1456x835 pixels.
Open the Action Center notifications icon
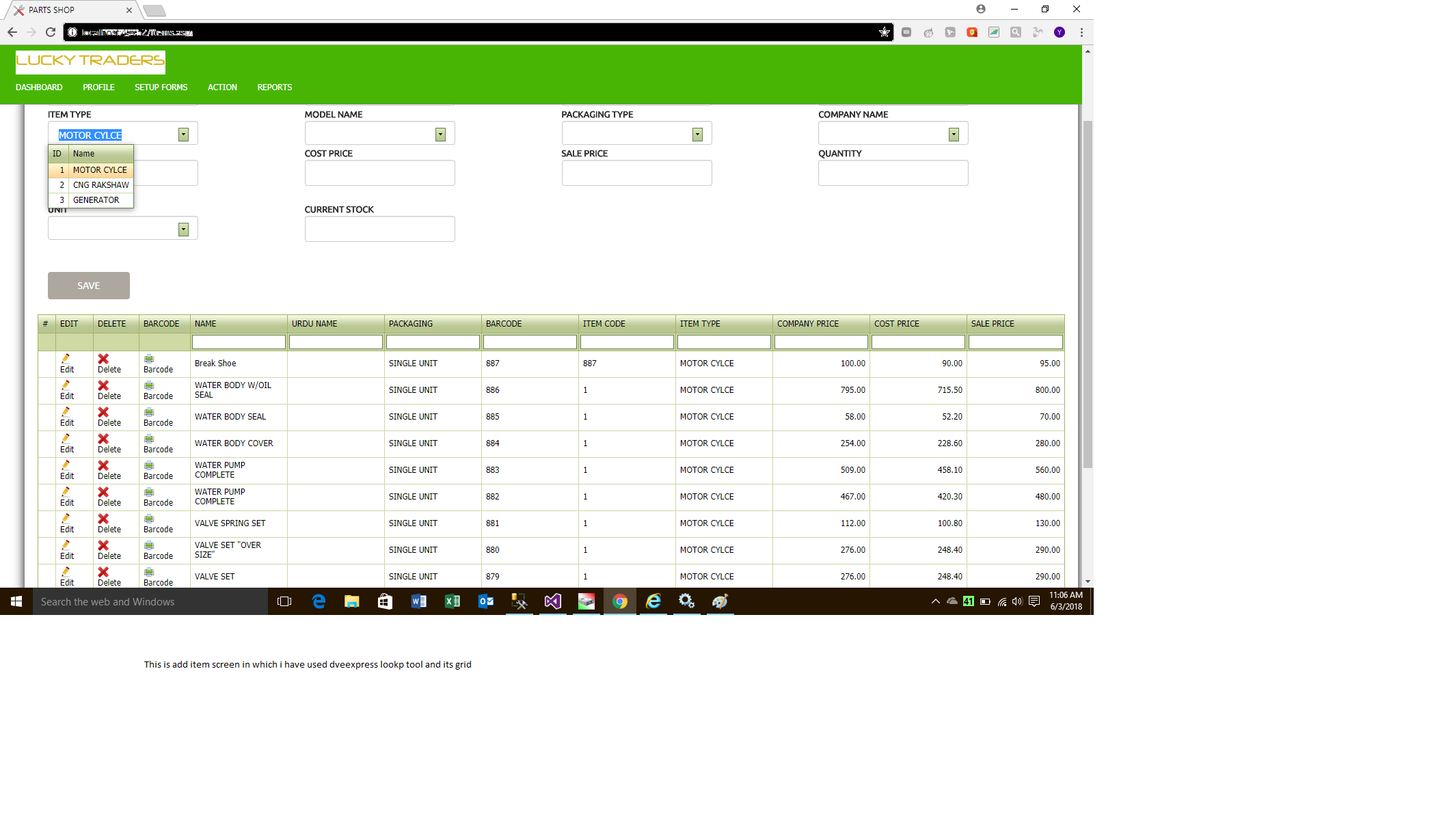pyautogui.click(x=1034, y=601)
